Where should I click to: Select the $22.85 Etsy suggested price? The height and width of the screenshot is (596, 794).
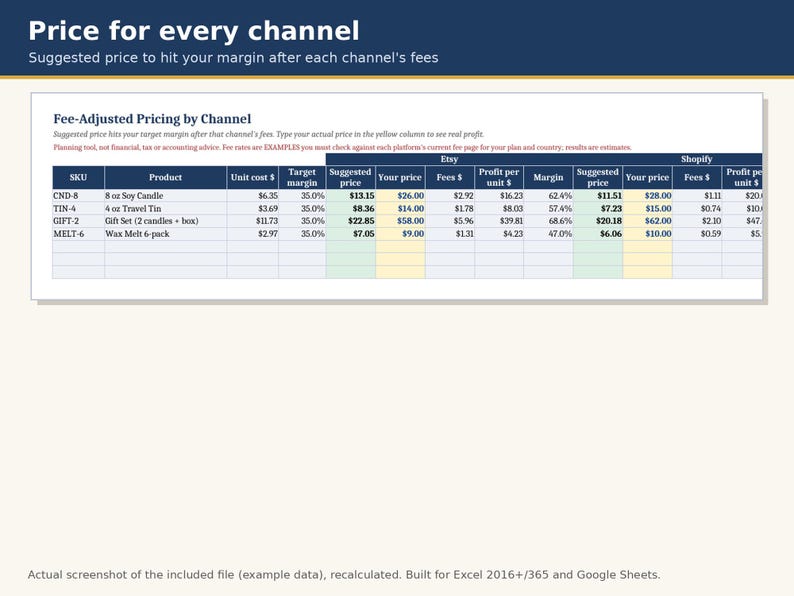point(350,221)
